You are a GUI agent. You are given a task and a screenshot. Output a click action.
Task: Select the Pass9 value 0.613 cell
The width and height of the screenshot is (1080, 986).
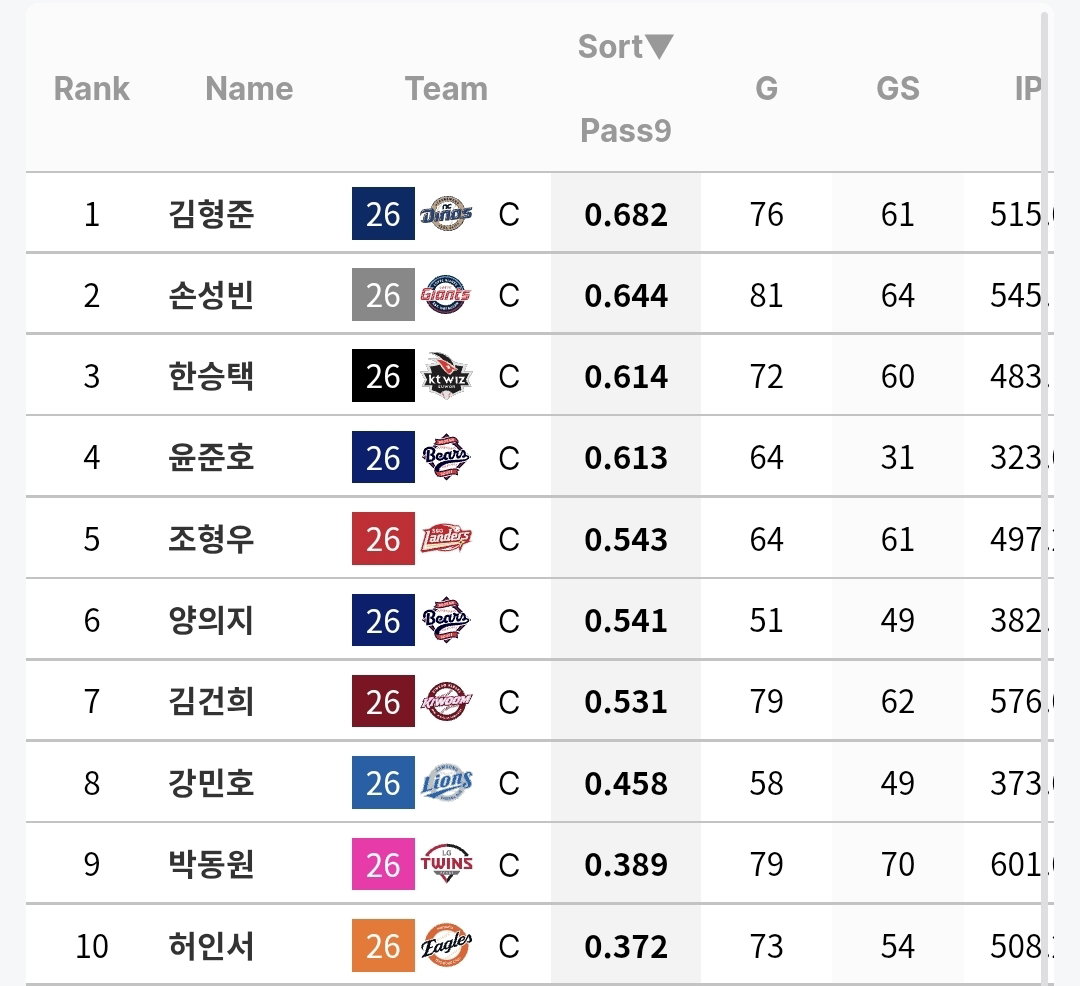pos(625,457)
